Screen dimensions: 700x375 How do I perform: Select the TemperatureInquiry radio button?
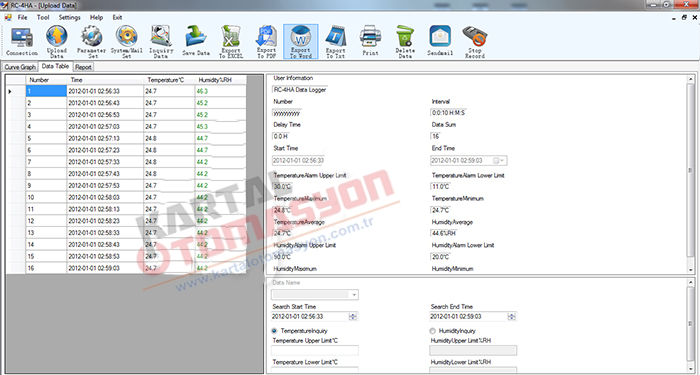pos(274,331)
